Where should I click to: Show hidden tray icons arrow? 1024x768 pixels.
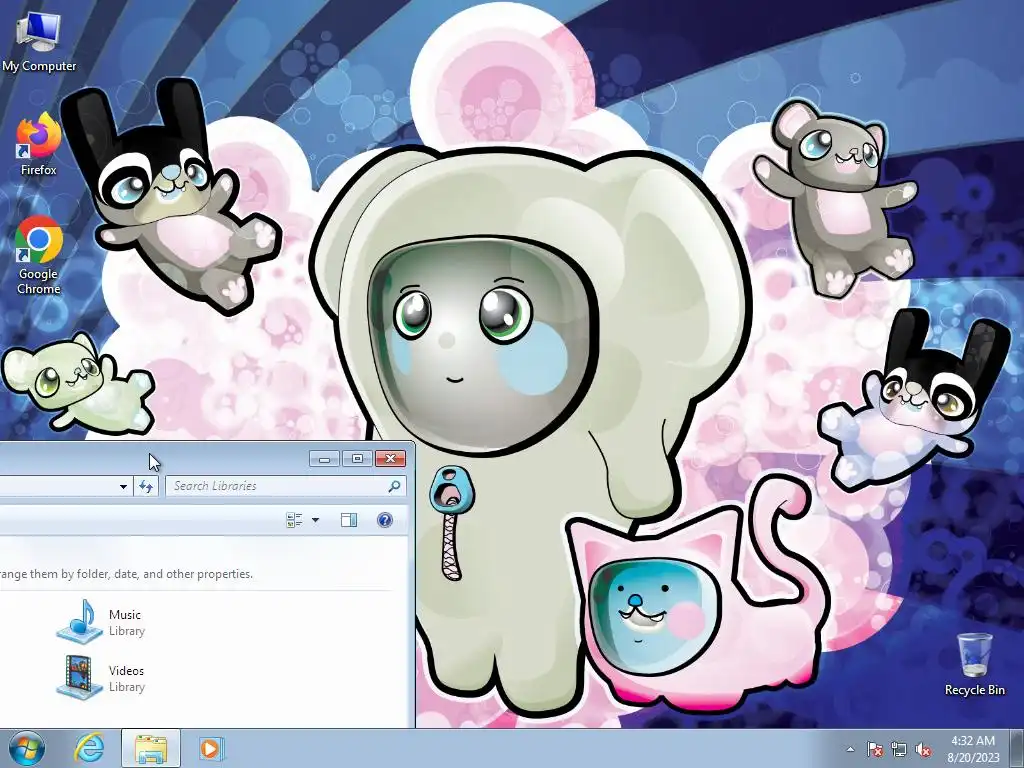[x=850, y=749]
